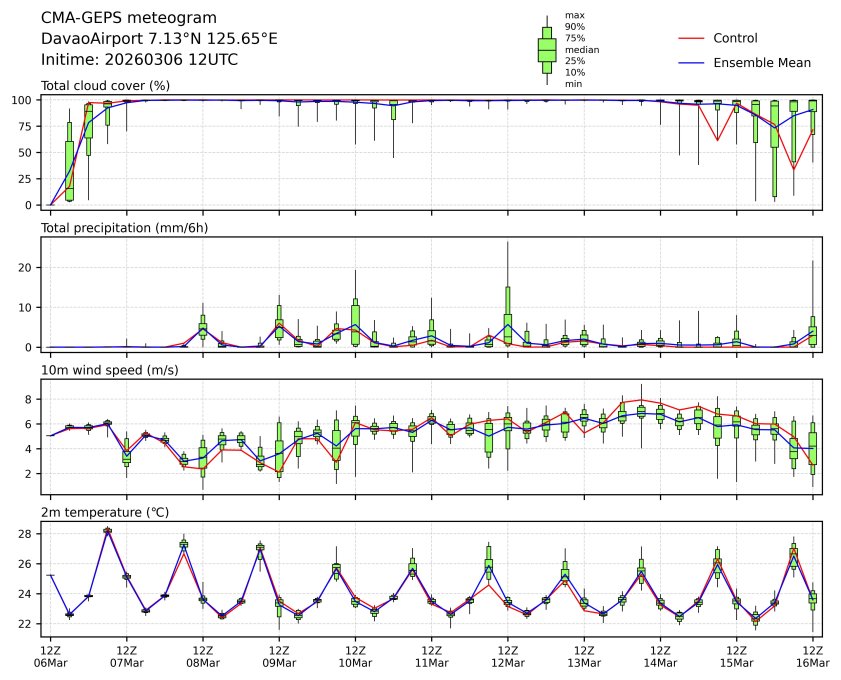Image resolution: width=841 pixels, height=680 pixels.
Task: Click the blue Ensemble Mean legend line
Action: point(692,63)
